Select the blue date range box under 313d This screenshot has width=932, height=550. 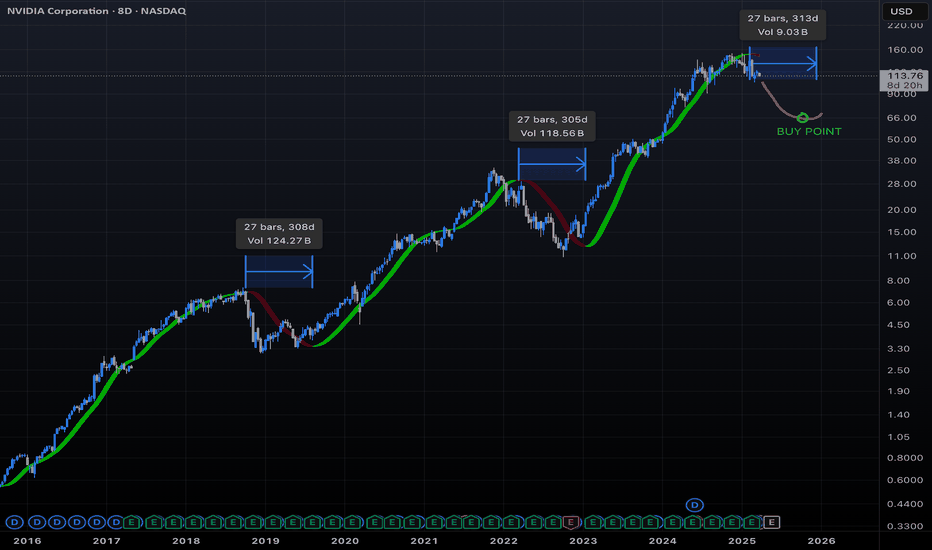click(783, 63)
